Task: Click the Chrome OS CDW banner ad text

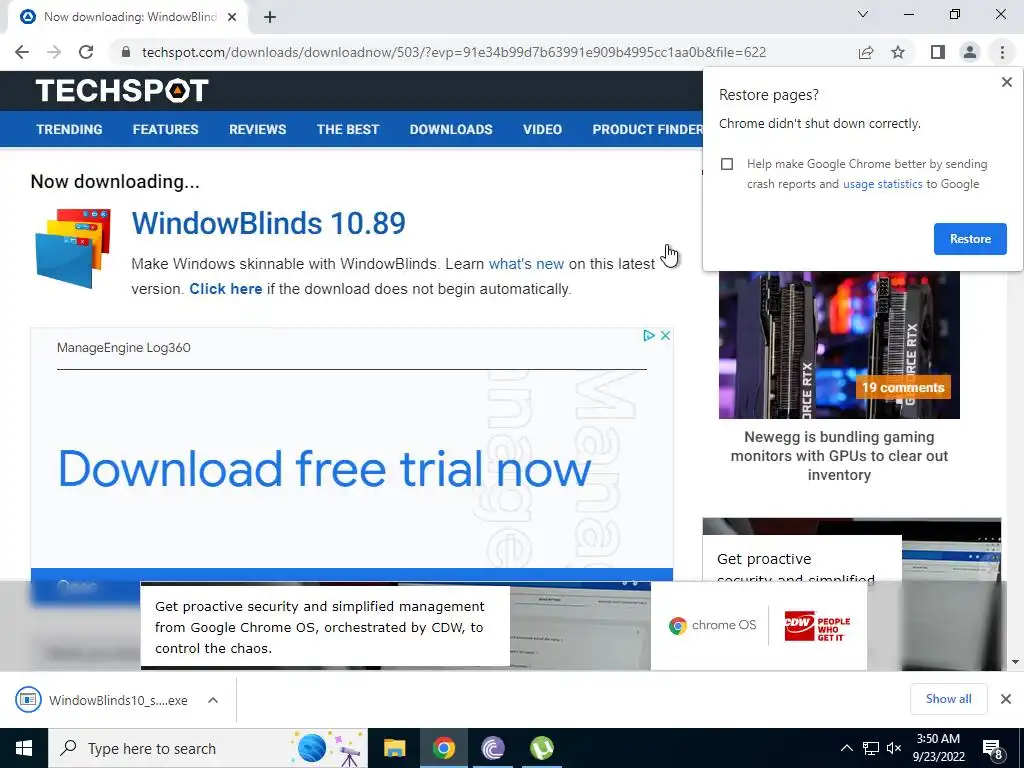Action: pyautogui.click(x=320, y=627)
